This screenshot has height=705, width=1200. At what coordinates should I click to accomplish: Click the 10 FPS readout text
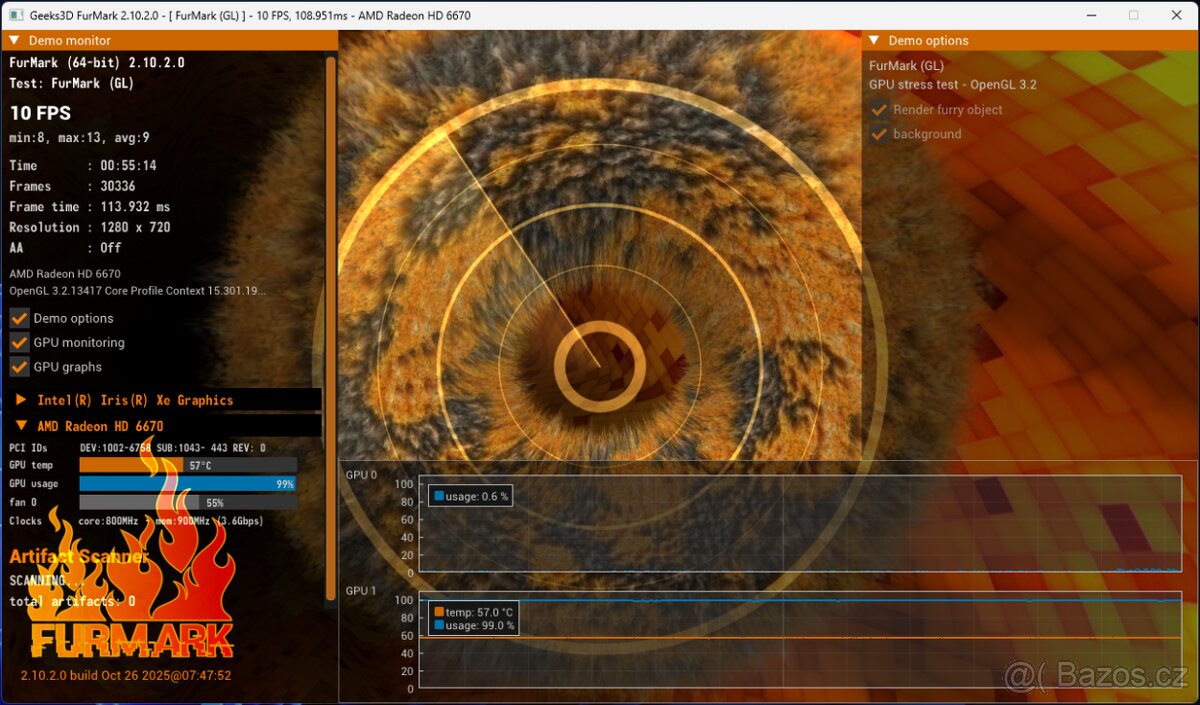pos(40,113)
